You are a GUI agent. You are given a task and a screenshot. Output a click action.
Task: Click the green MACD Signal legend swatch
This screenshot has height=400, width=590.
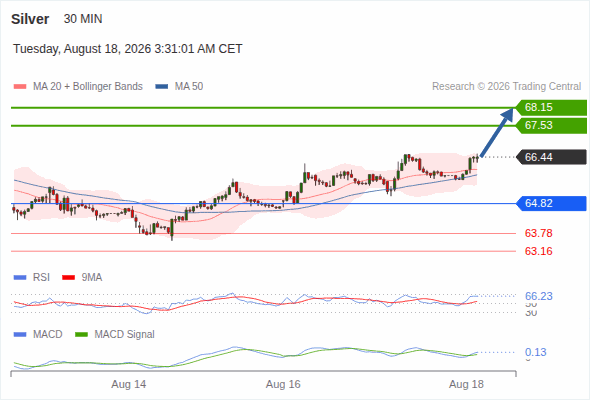81,335
